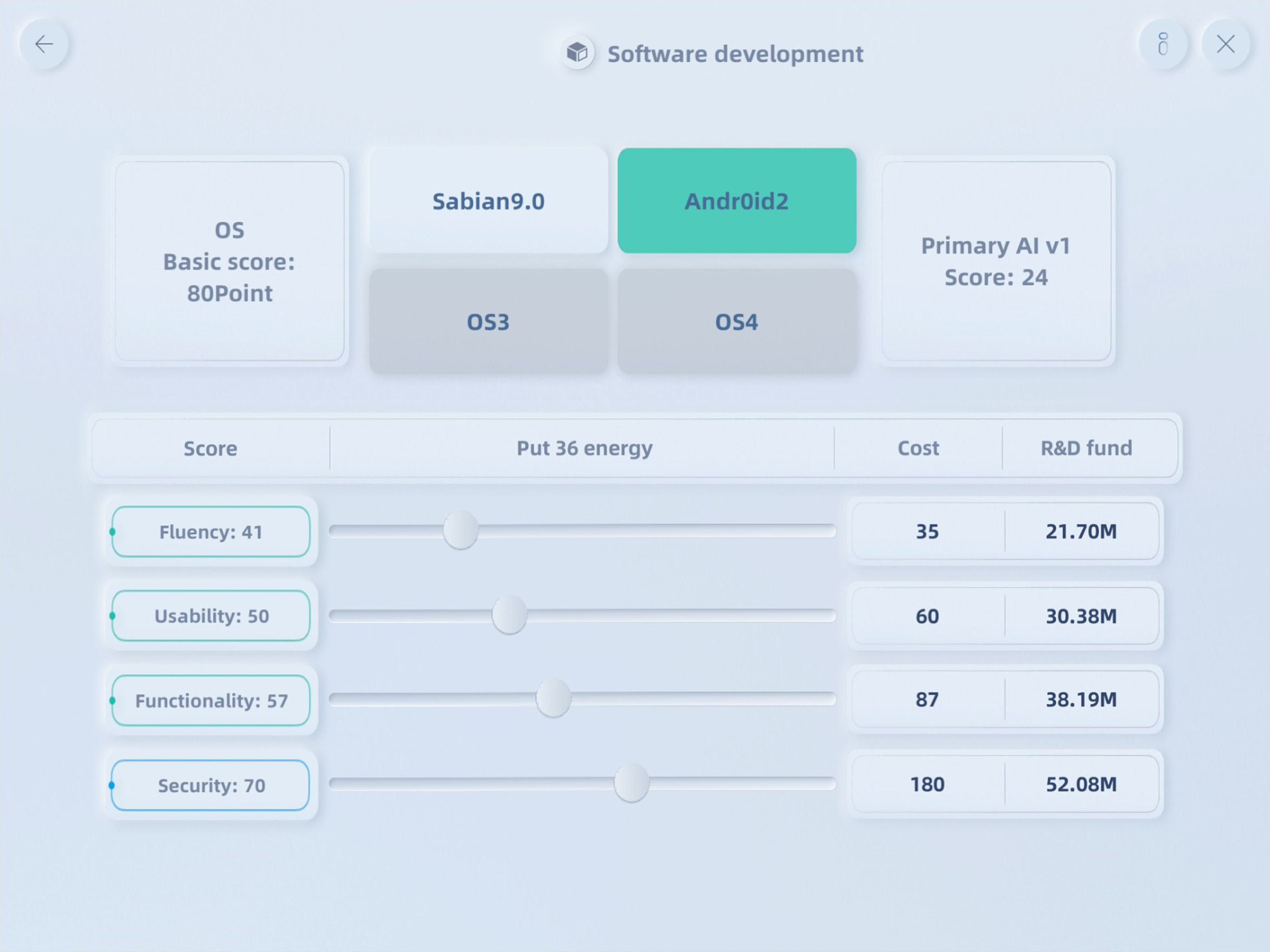Click the Functionality slider handle

pyautogui.click(x=553, y=698)
